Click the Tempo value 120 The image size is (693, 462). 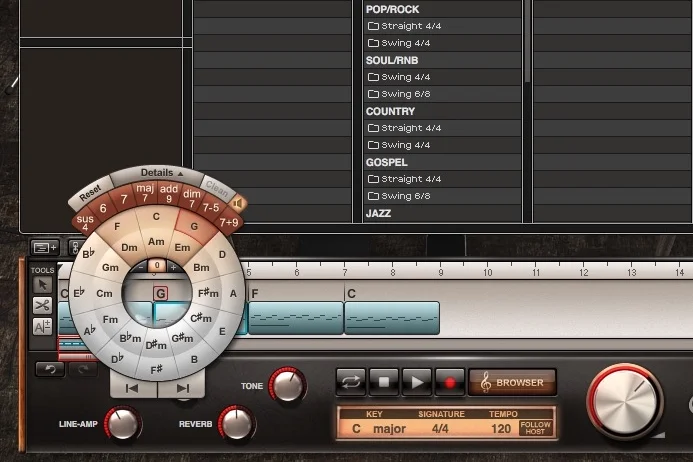501,429
